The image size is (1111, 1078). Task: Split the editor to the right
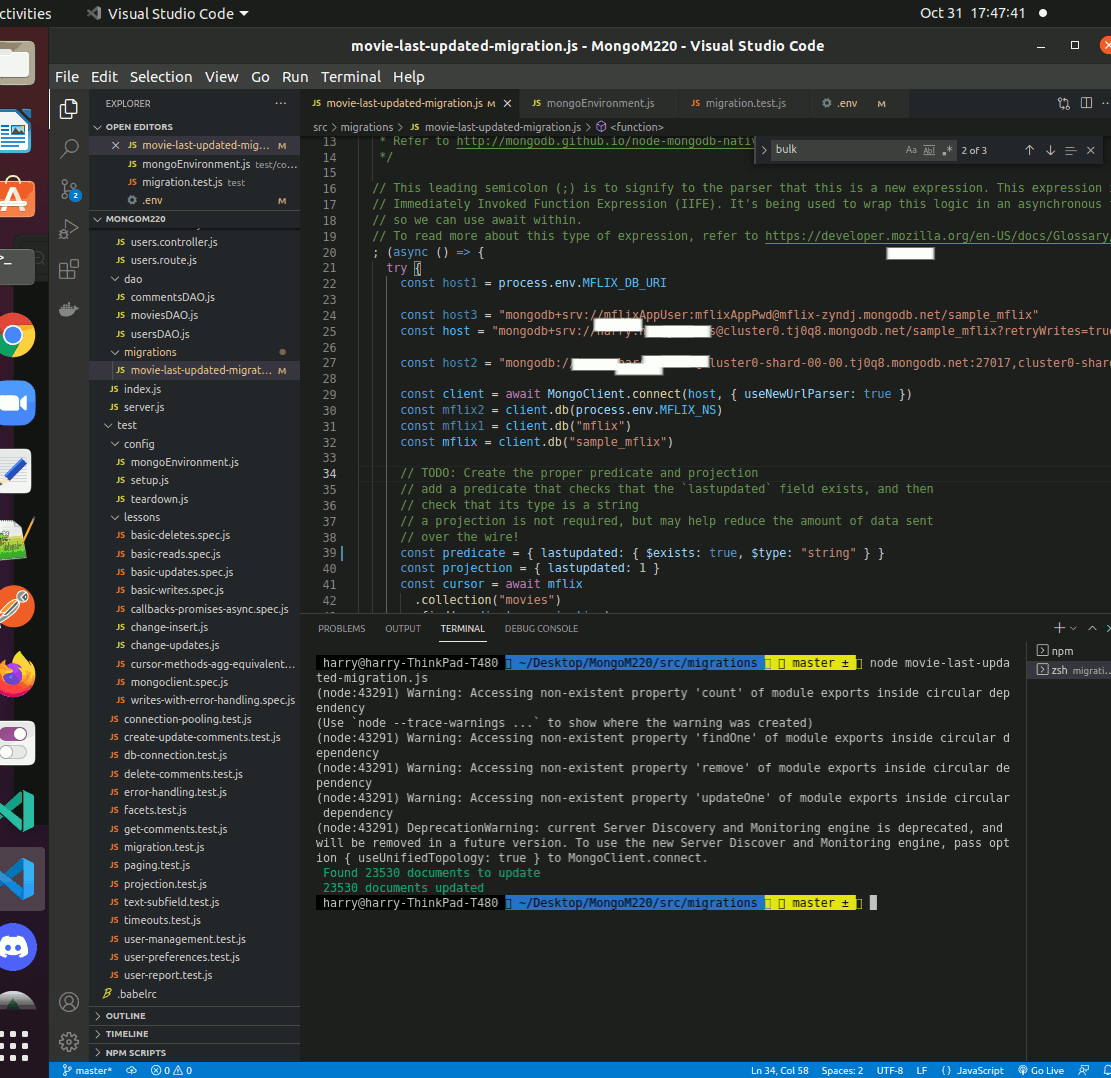pyautogui.click(x=1086, y=103)
